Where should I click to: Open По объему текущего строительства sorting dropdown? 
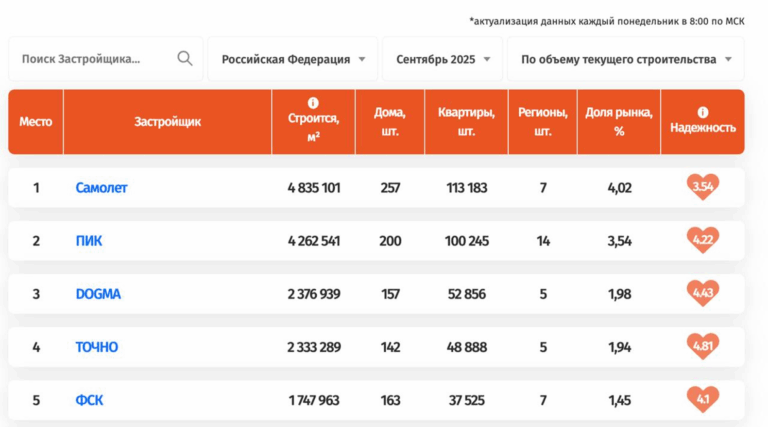625,59
